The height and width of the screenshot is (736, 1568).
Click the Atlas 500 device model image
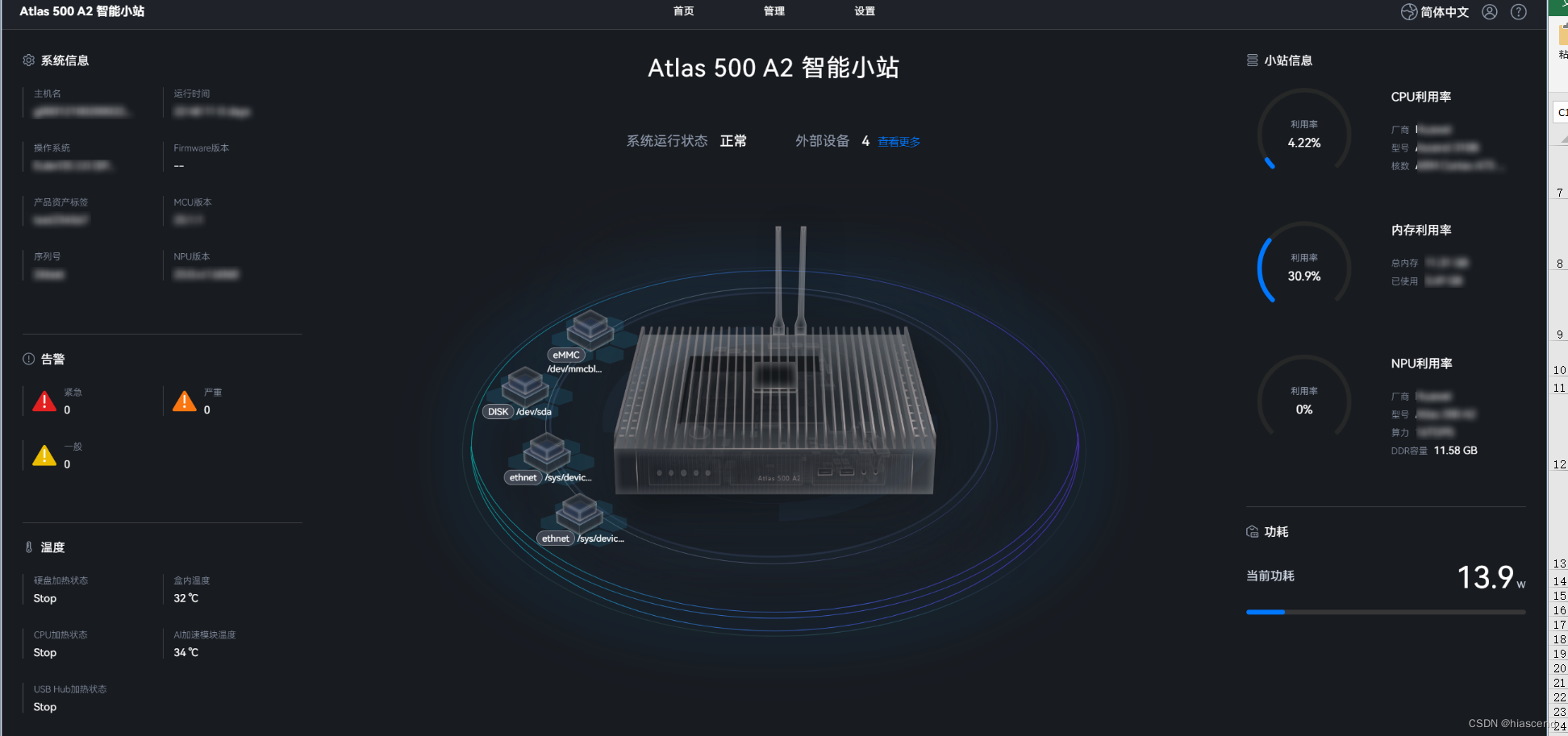coord(774,387)
